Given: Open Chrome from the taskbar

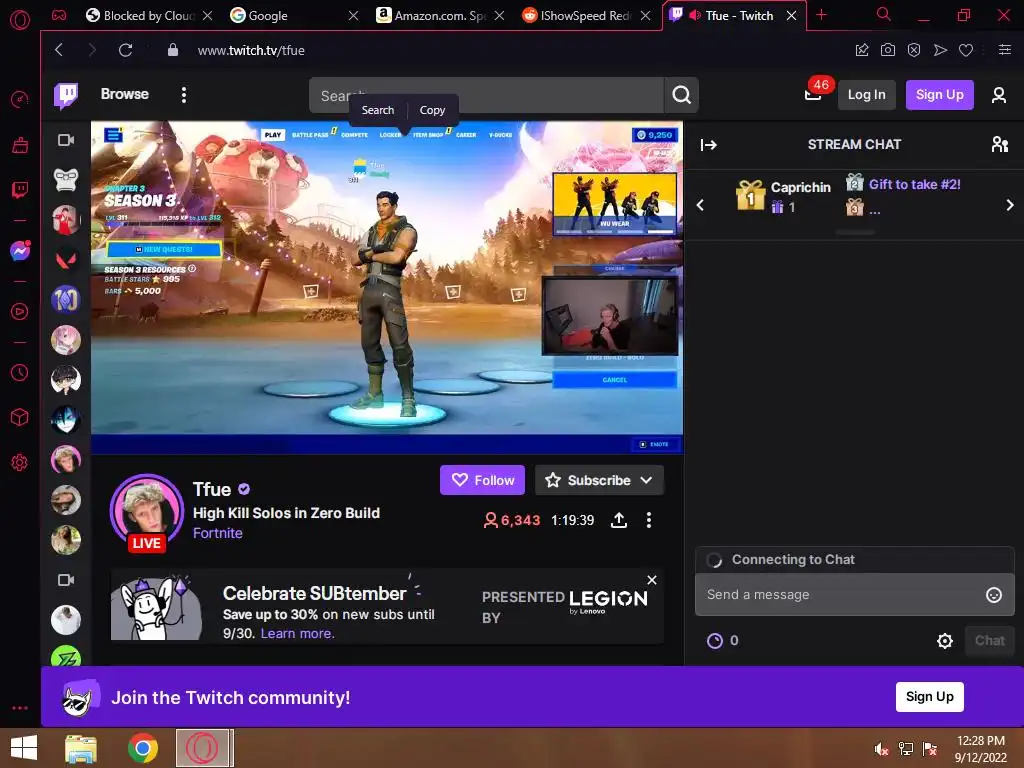Looking at the screenshot, I should (142, 748).
